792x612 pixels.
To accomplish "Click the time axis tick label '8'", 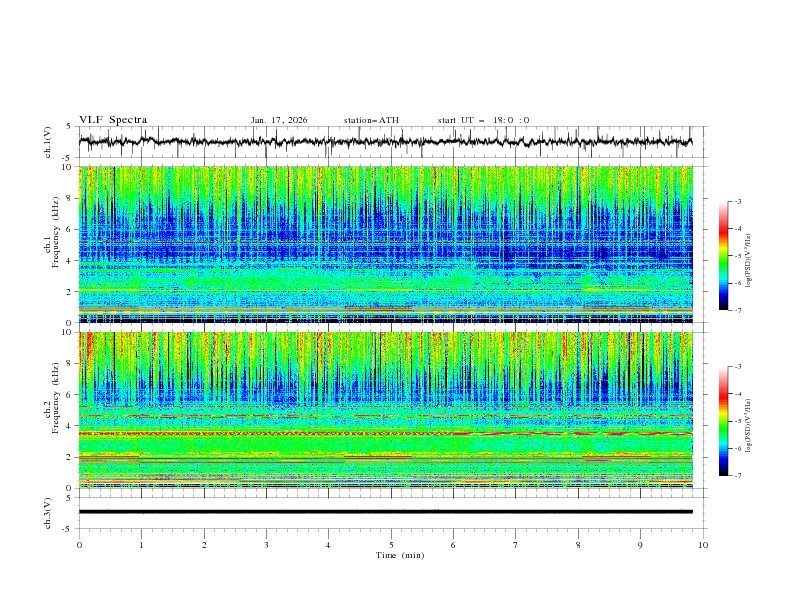I will point(578,545).
